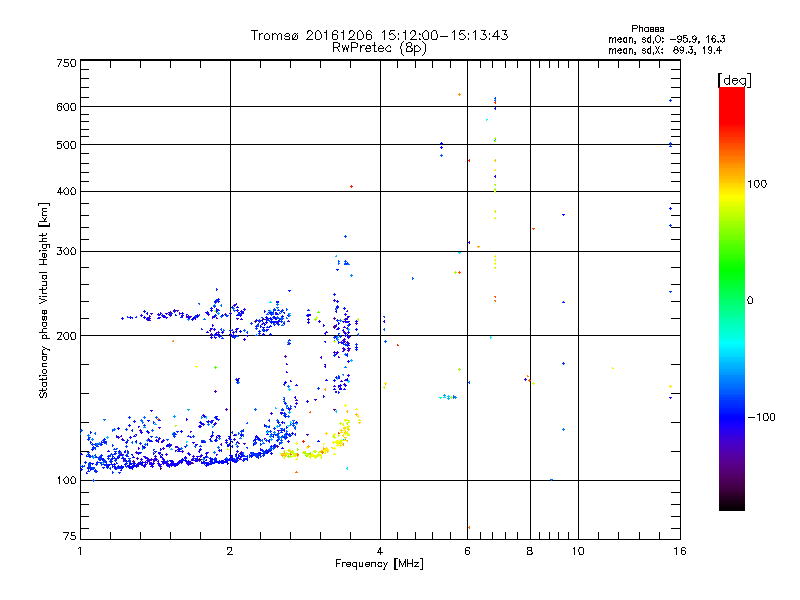800x600 pixels.
Task: Click the [deg] colorbar unit label
Action: coord(735,79)
